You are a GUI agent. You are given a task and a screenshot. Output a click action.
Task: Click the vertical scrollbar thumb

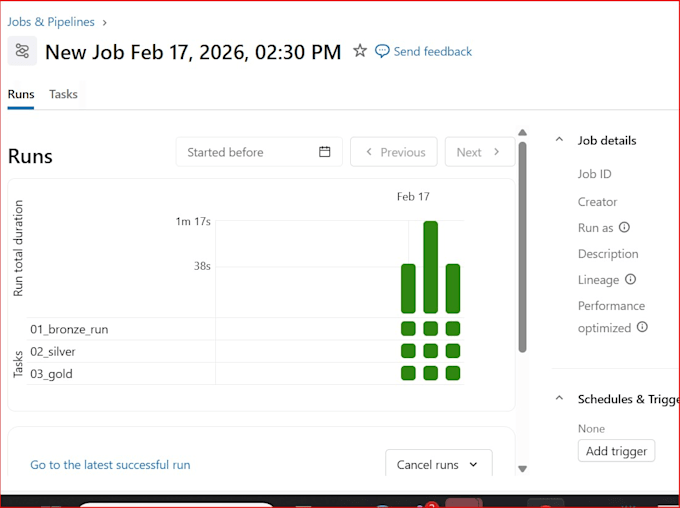523,247
